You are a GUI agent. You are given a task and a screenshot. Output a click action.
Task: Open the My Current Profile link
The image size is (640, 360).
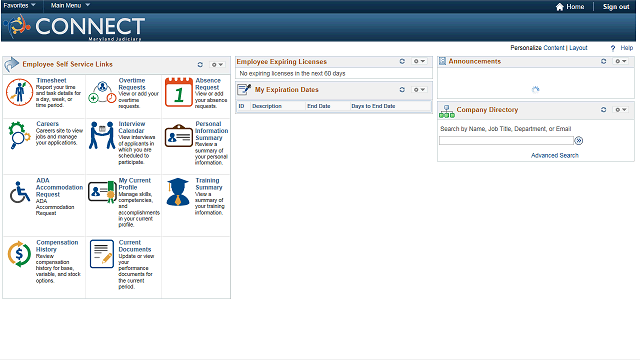coord(135,184)
